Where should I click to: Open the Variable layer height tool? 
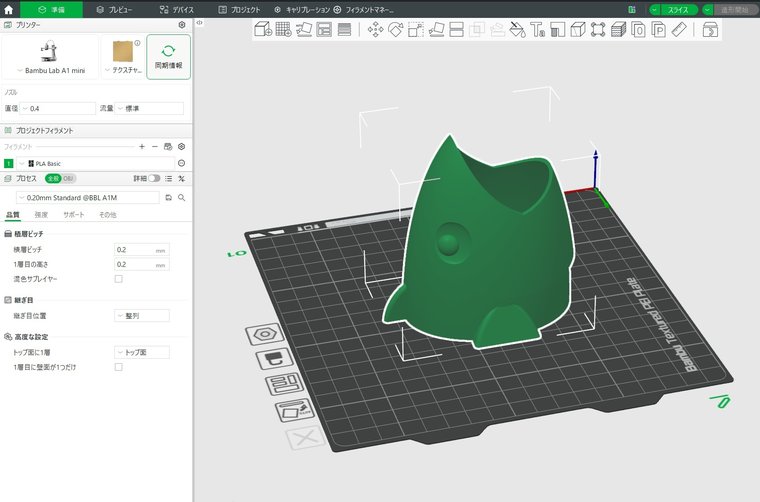[x=344, y=30]
